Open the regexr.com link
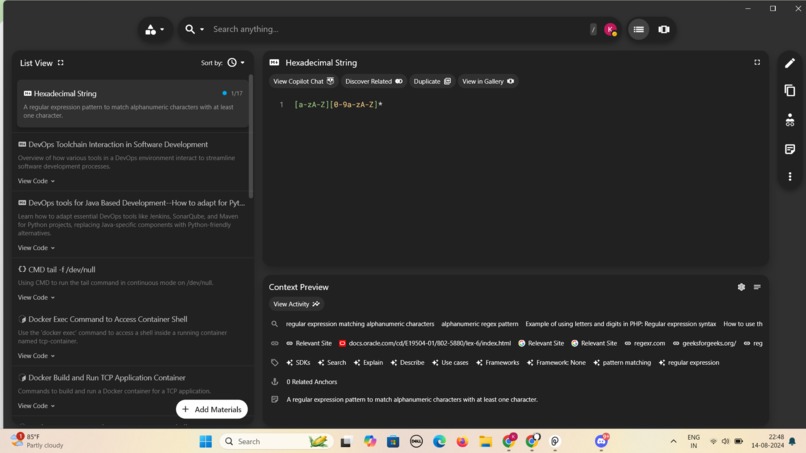Screen dimensions: 806x453 tap(645, 343)
